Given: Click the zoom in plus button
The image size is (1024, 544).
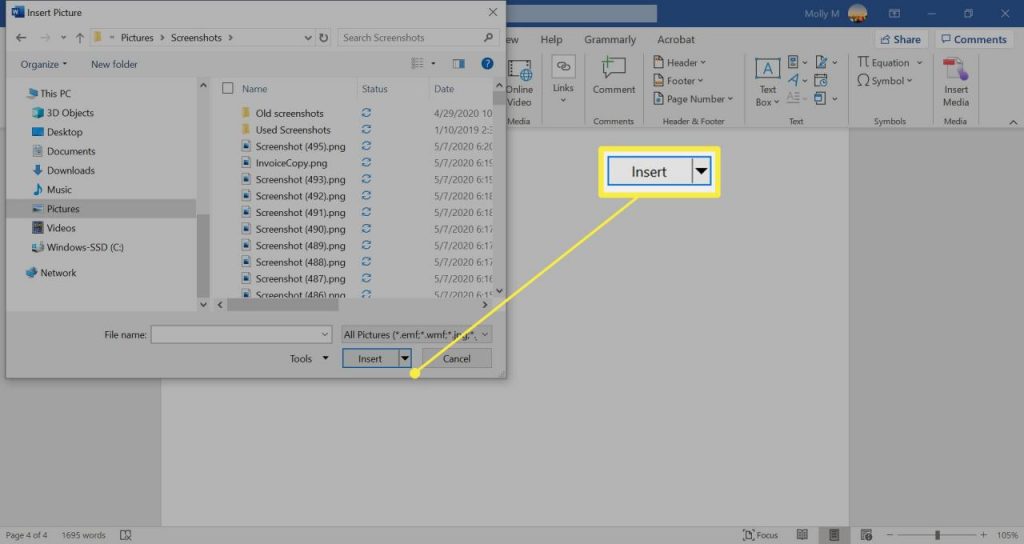Looking at the screenshot, I should tap(983, 535).
